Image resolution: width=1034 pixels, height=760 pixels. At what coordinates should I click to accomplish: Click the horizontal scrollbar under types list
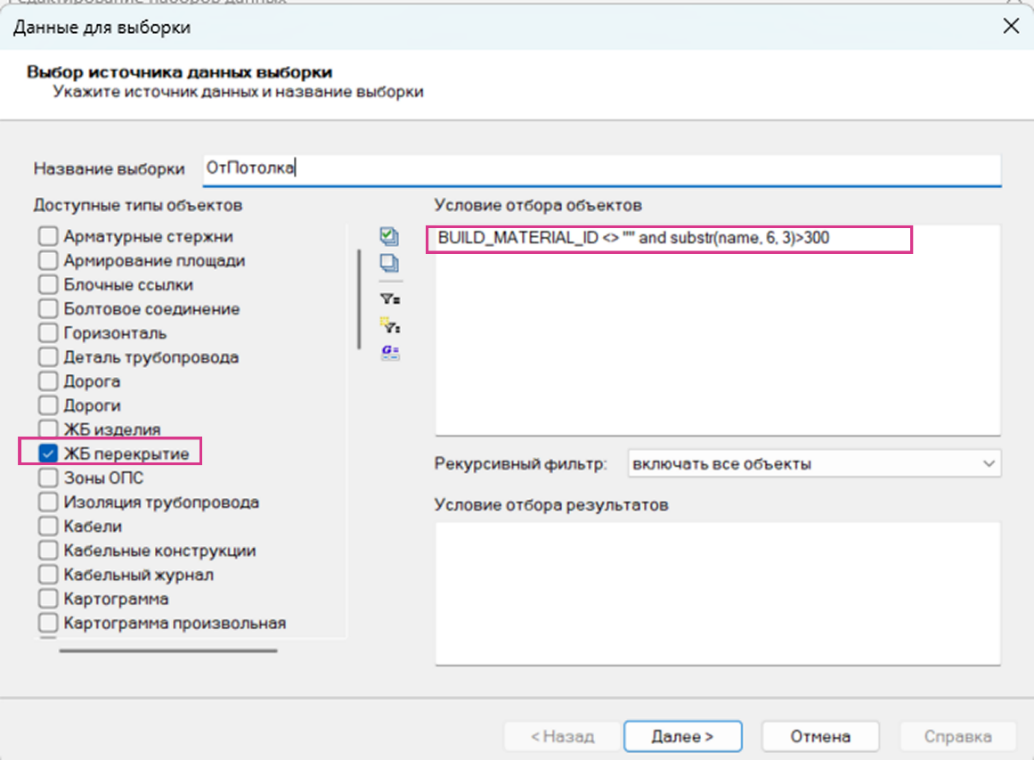pos(168,650)
